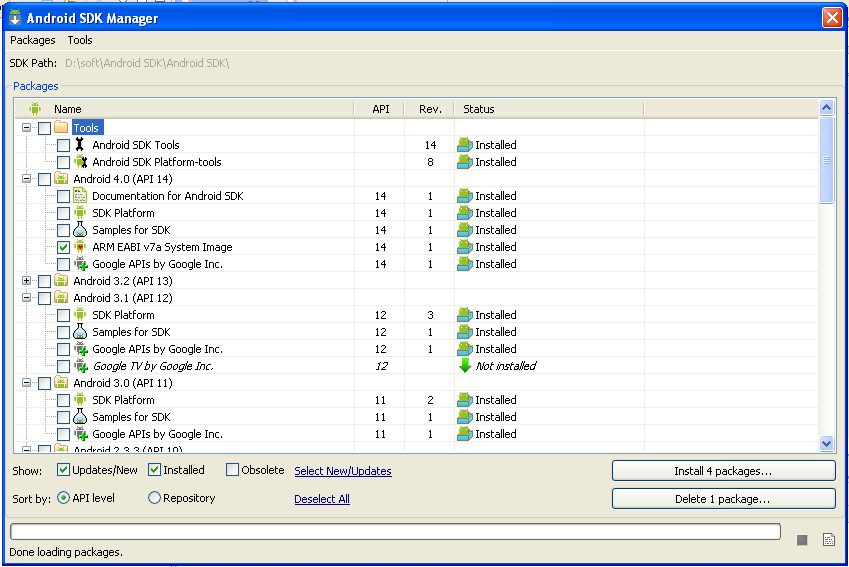The height and width of the screenshot is (567, 849).
Task: Uncheck the ARM EABI v7a System Image checkbox
Action: 63,247
